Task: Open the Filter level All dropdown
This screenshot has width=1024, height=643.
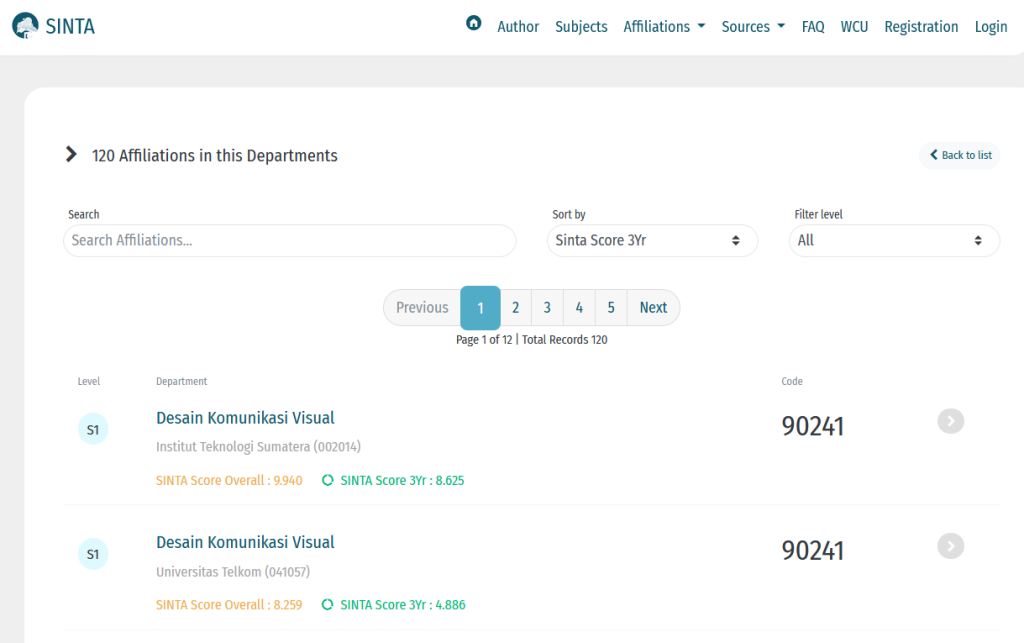Action: click(x=894, y=240)
